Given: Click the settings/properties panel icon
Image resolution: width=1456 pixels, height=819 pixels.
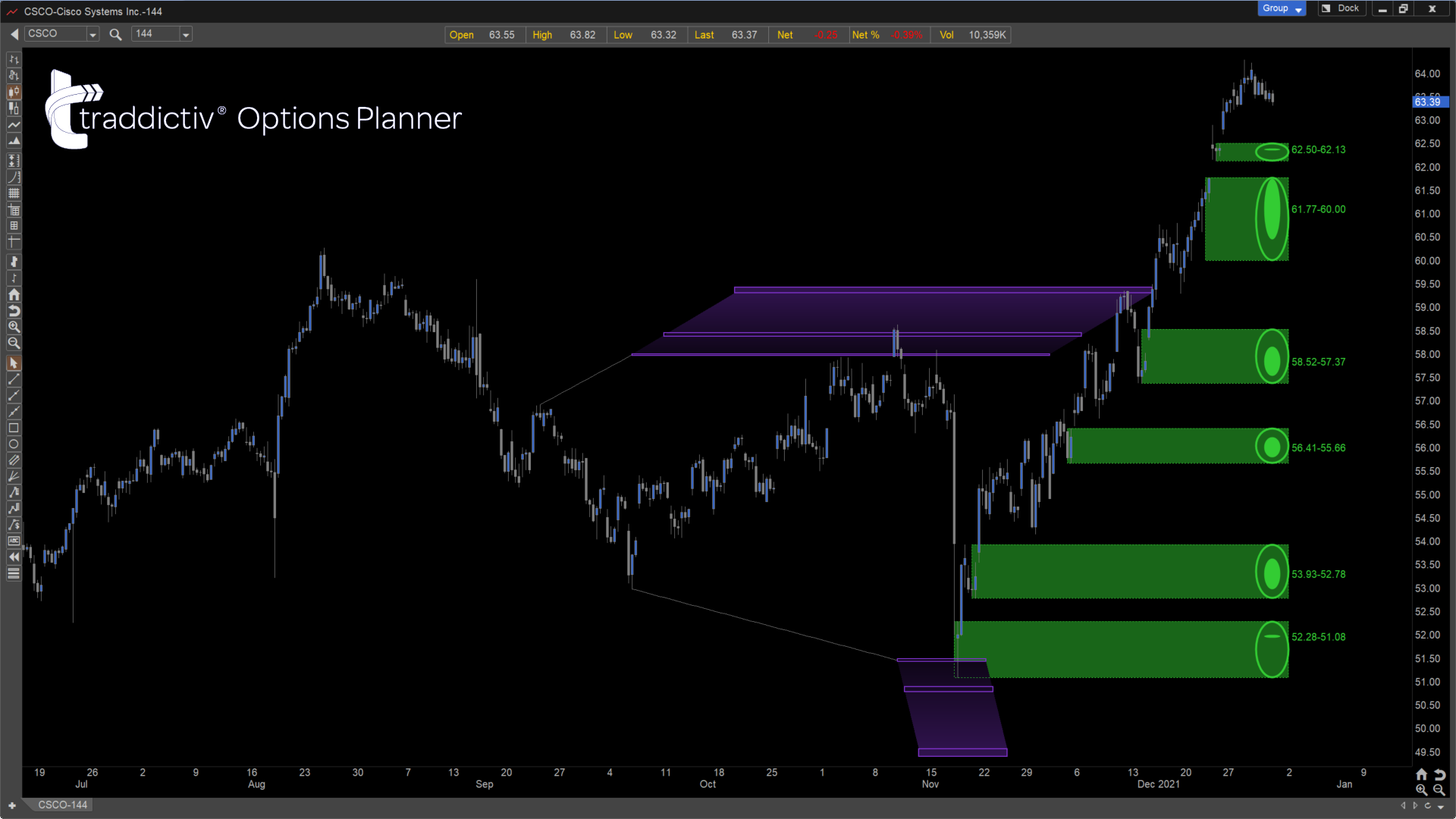Looking at the screenshot, I should click(x=13, y=574).
